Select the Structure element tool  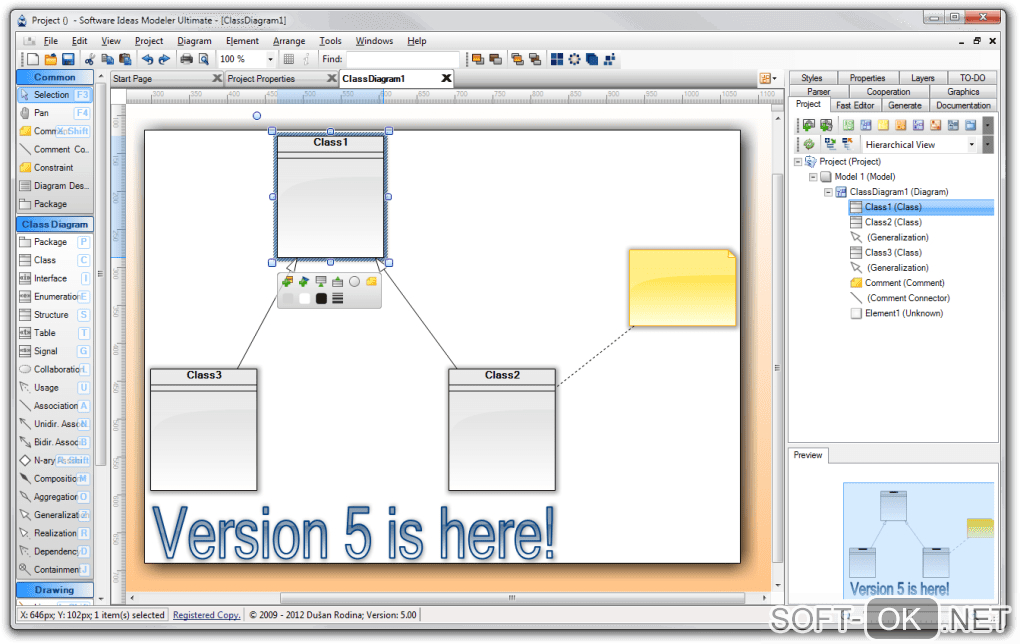click(55, 314)
